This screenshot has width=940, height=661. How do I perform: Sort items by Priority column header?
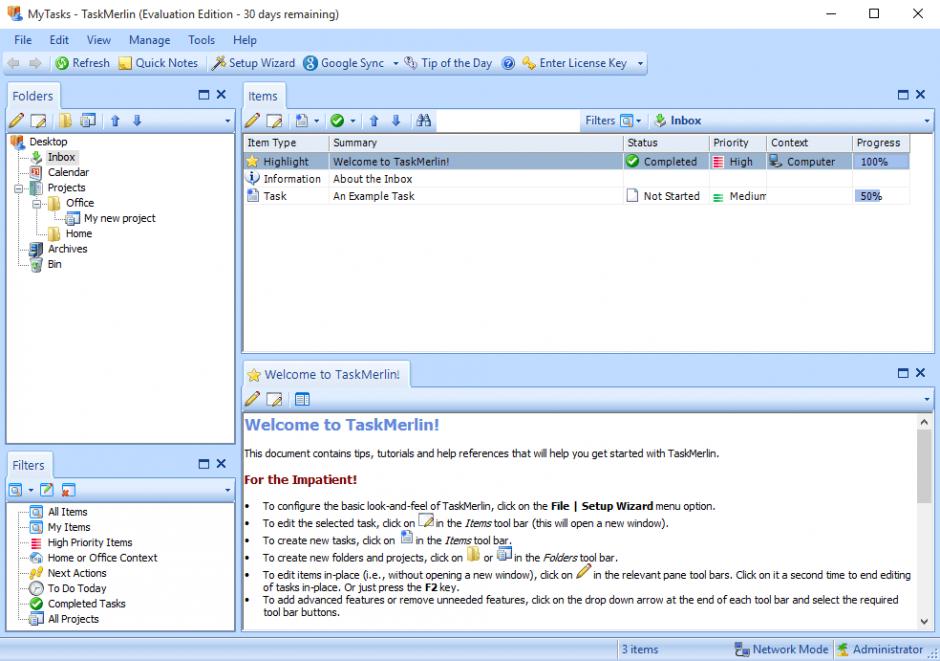(x=737, y=143)
